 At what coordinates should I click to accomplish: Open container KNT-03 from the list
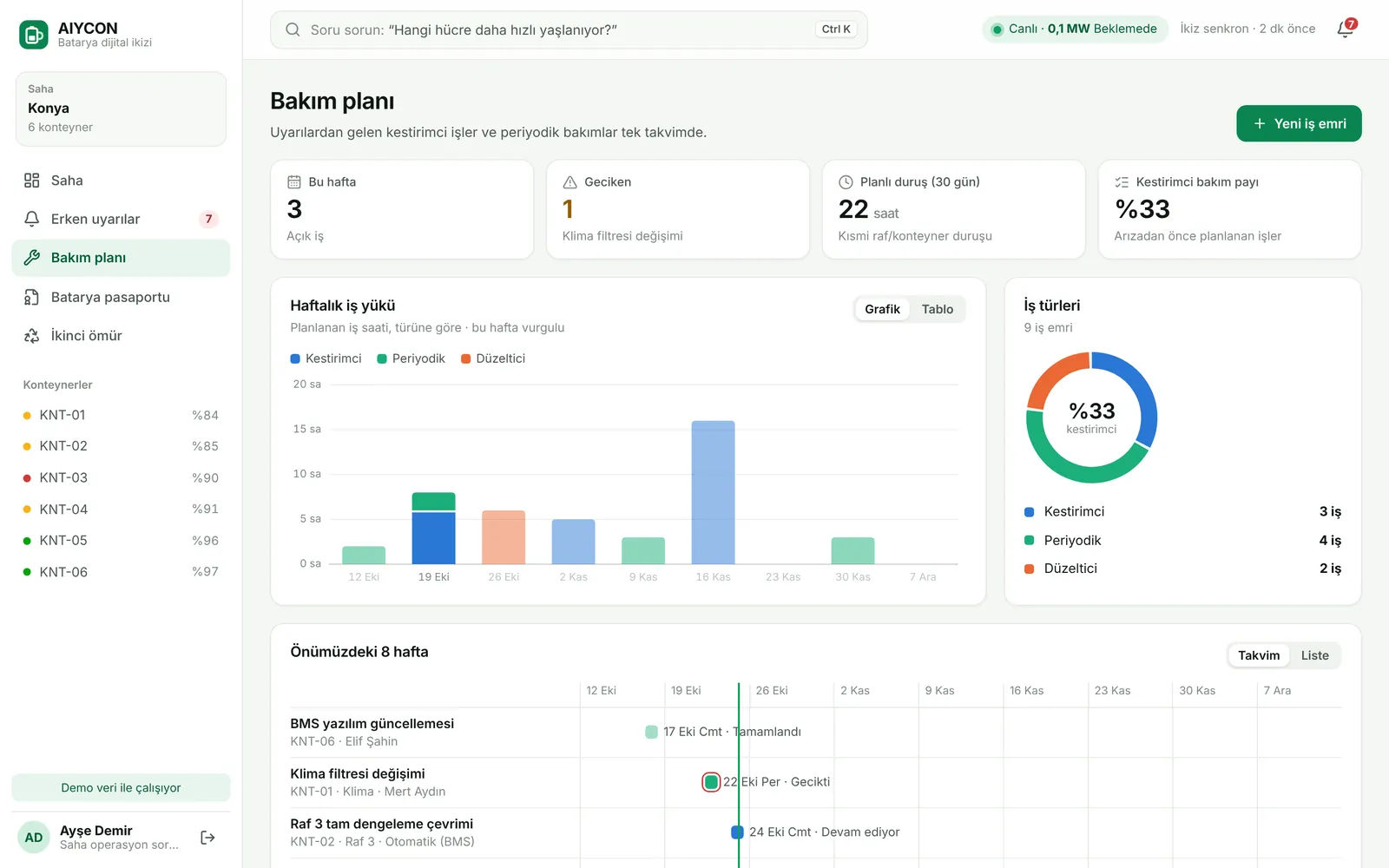click(121, 477)
